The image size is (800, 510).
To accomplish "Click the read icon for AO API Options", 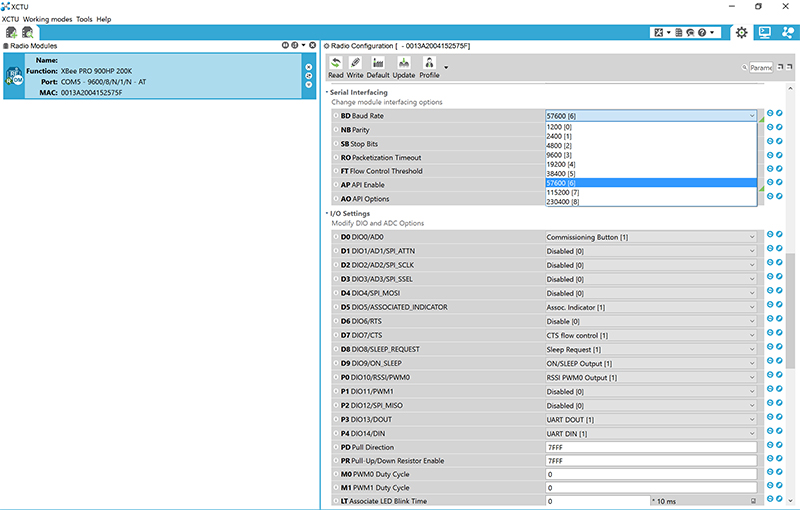I will 770,196.
